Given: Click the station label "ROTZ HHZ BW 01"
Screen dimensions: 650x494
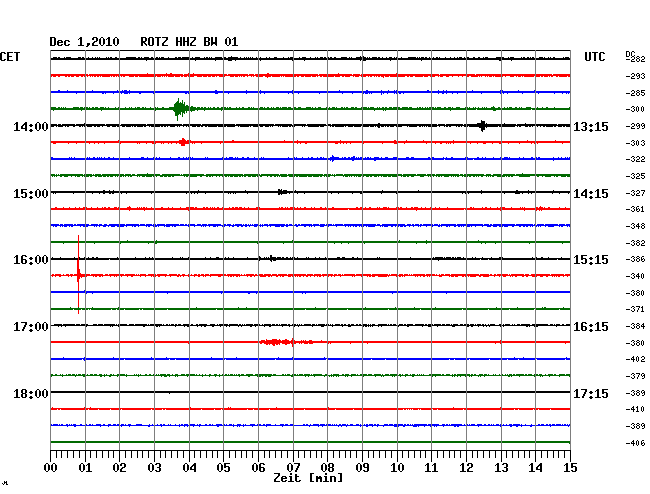Looking at the screenshot, I should [x=189, y=42].
